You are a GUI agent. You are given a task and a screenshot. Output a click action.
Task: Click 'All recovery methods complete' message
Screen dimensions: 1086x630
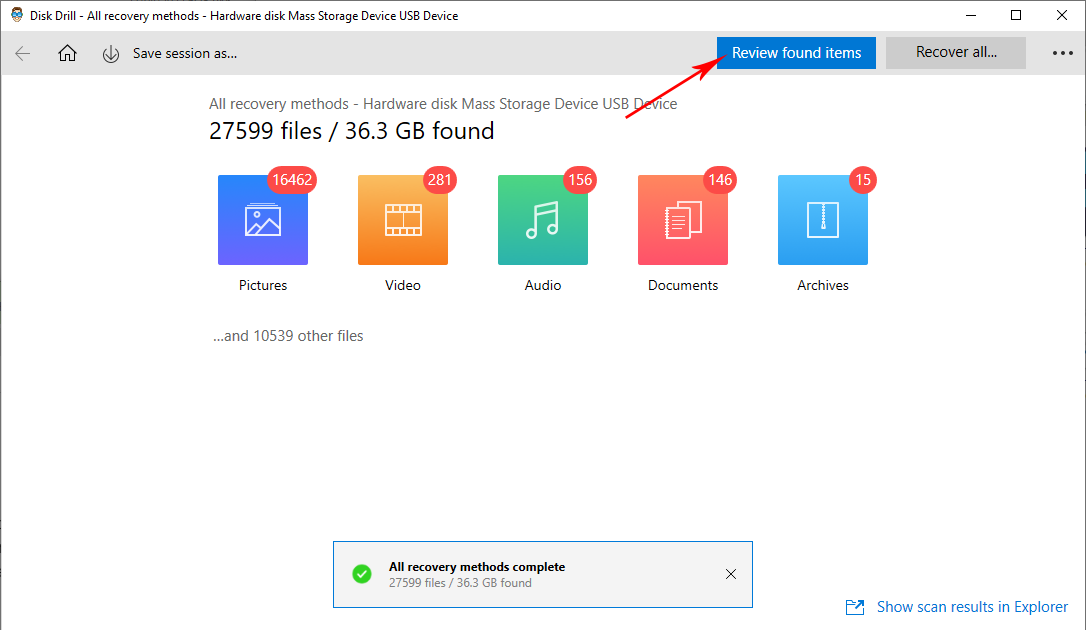pos(477,566)
